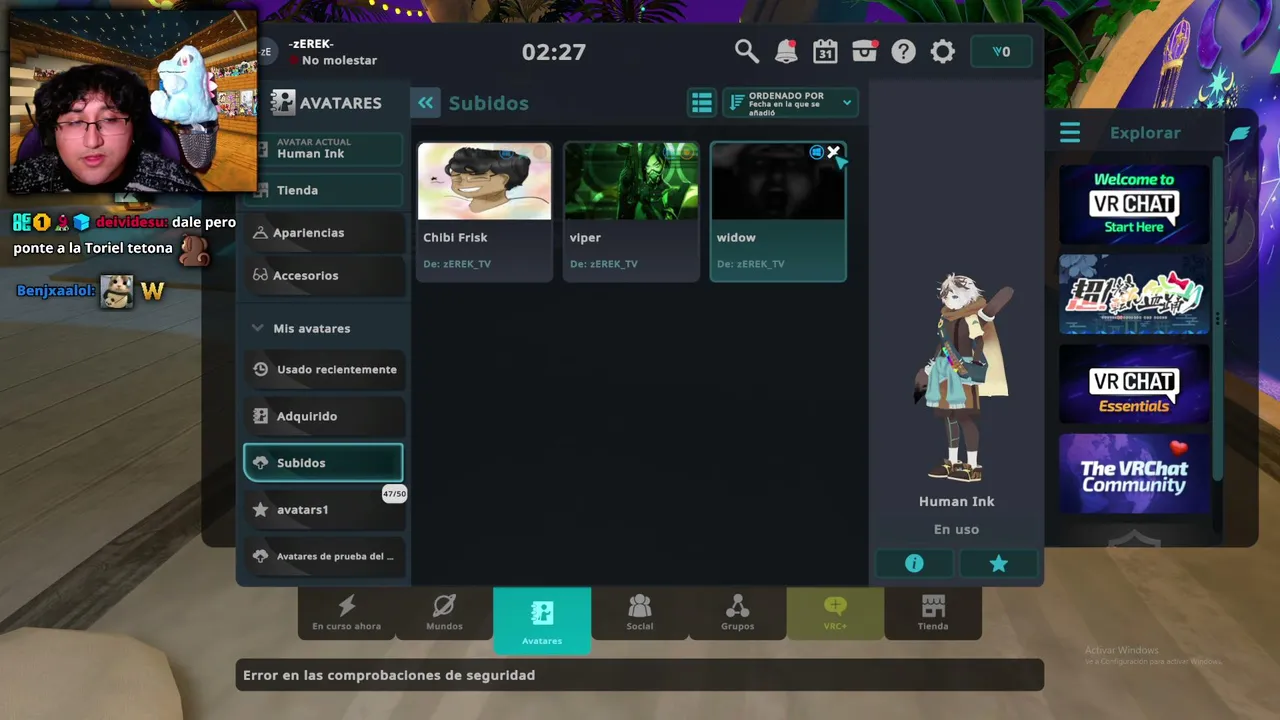Select the viper avatar card
The image size is (1280, 720).
pyautogui.click(x=631, y=211)
